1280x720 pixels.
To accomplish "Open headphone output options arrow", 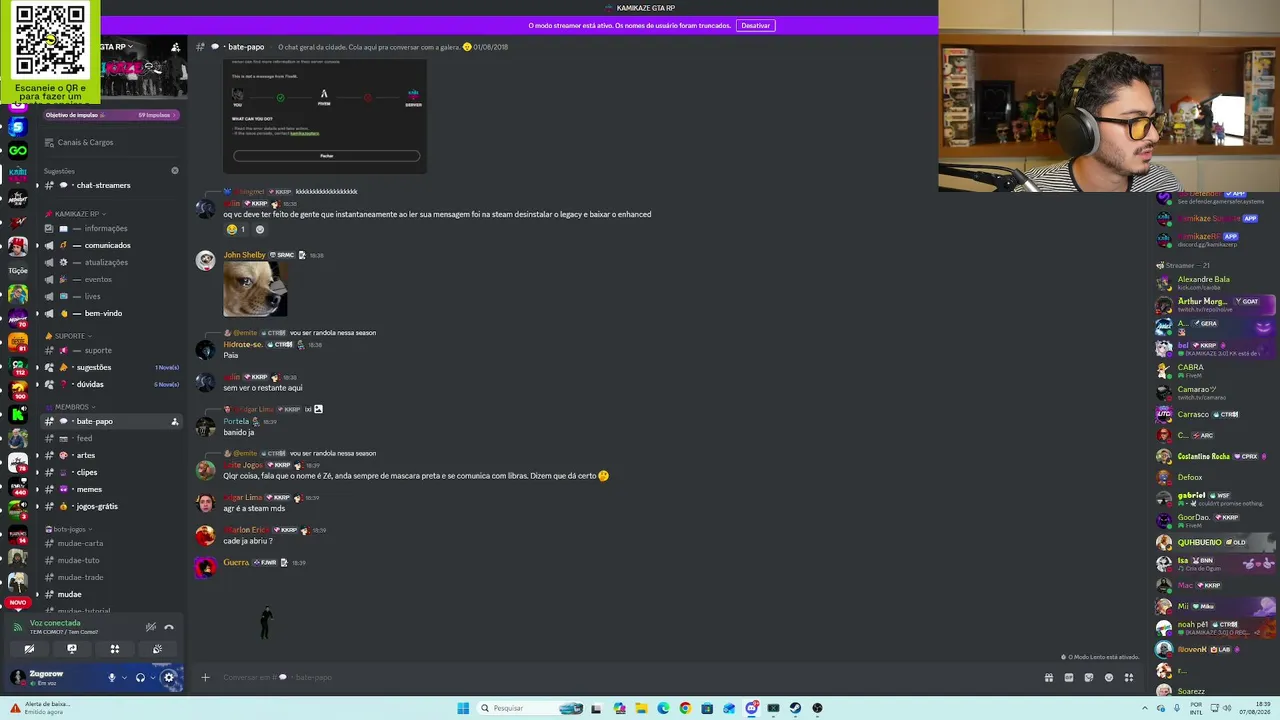I will [152, 677].
